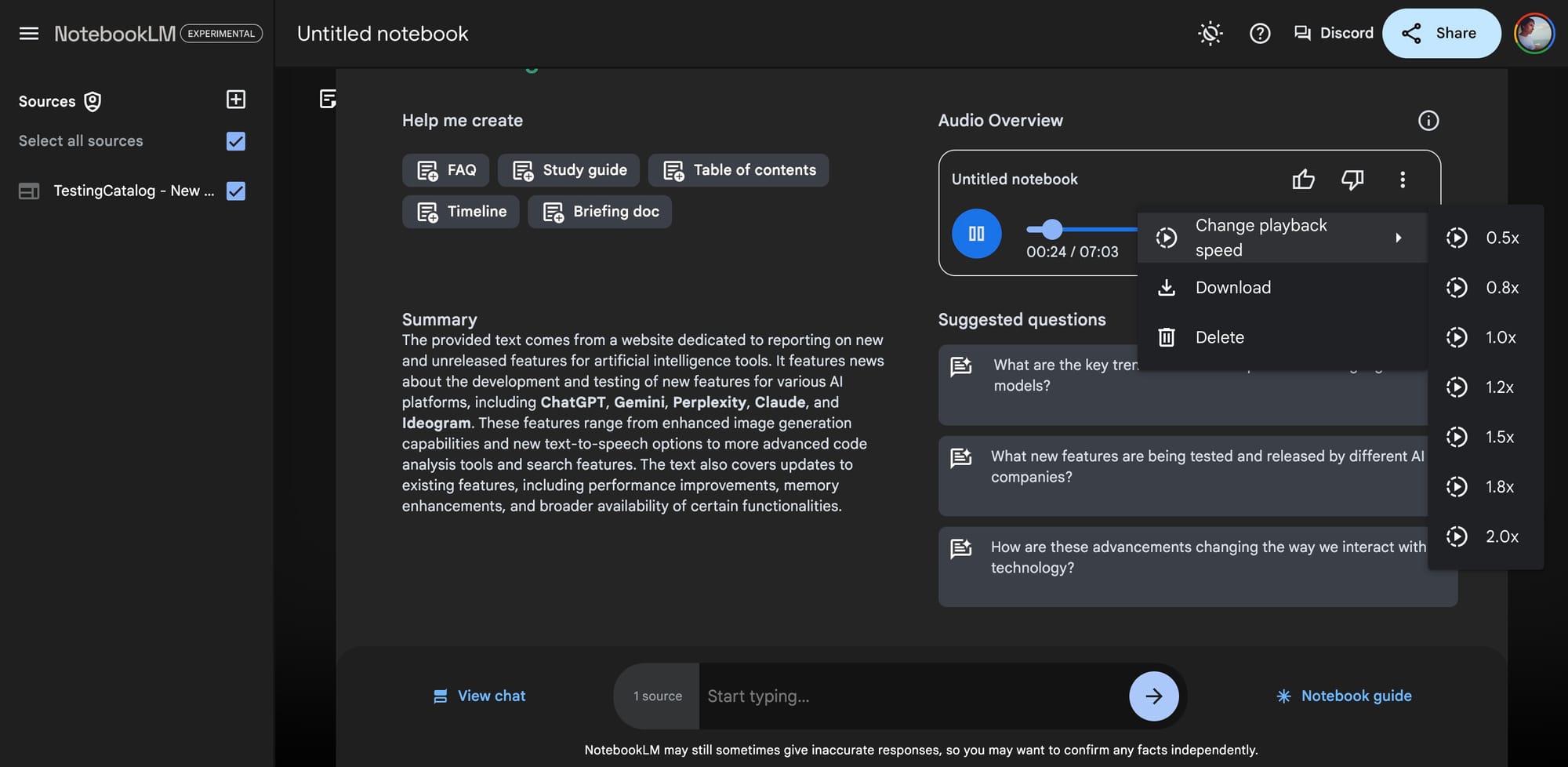The height and width of the screenshot is (767, 1568).
Task: Add a new source with plus icon
Action: [x=236, y=100]
